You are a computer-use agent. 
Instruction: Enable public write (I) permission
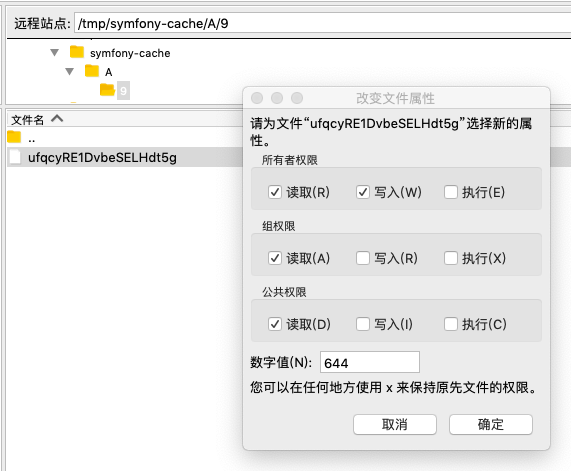pos(363,324)
